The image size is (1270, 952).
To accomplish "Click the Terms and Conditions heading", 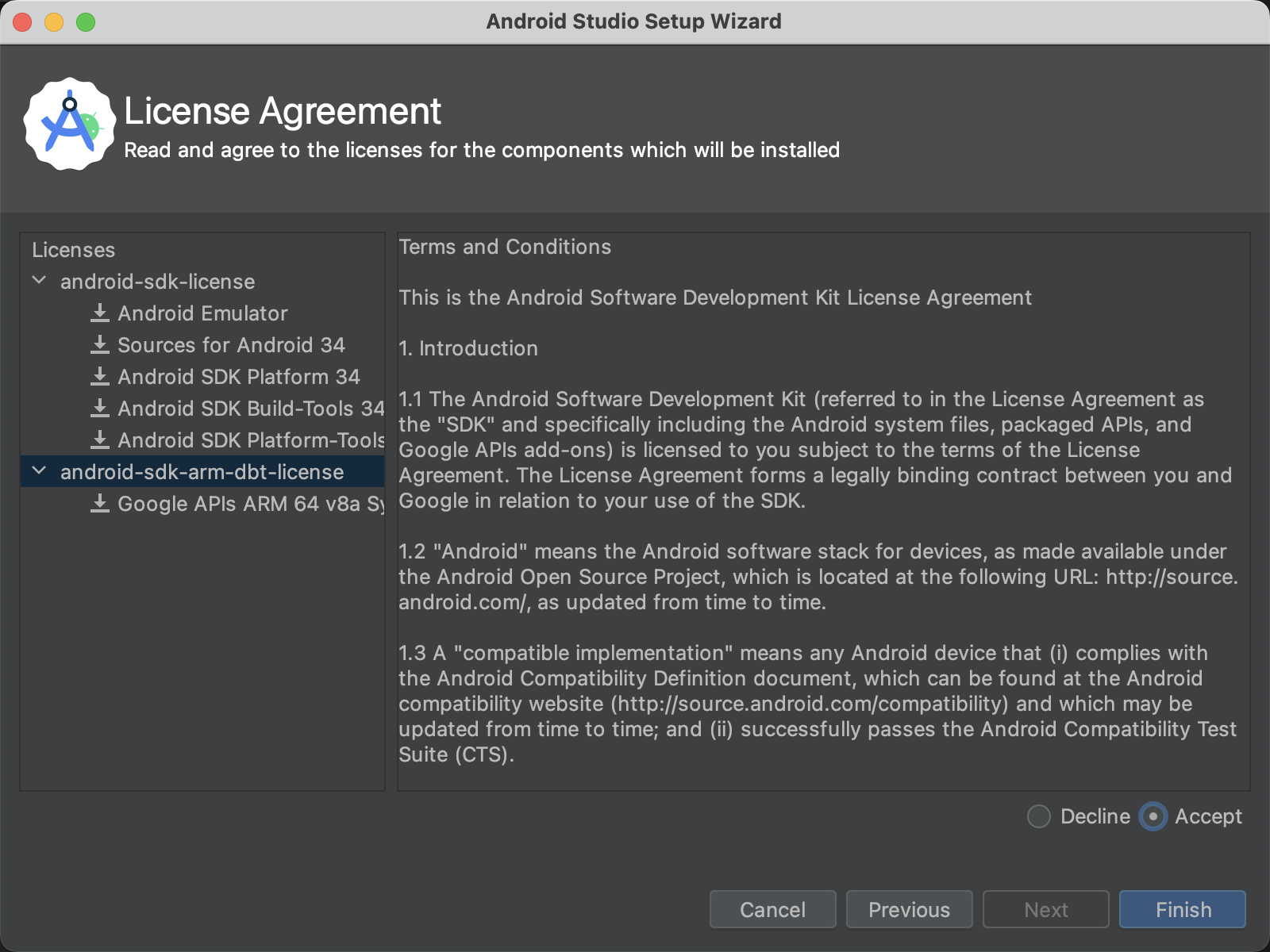I will [505, 247].
